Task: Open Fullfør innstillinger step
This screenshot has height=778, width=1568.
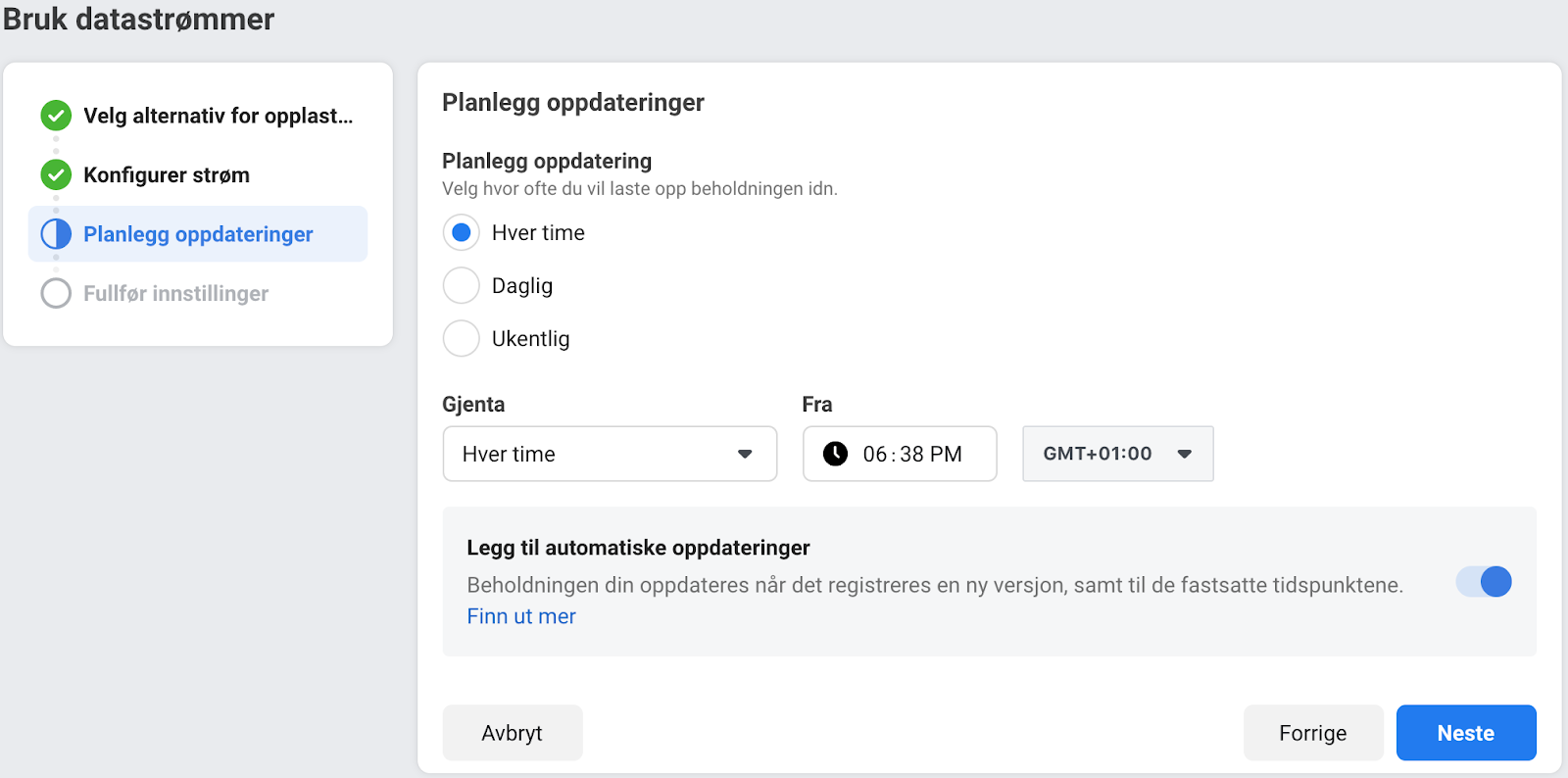Action: click(x=175, y=293)
